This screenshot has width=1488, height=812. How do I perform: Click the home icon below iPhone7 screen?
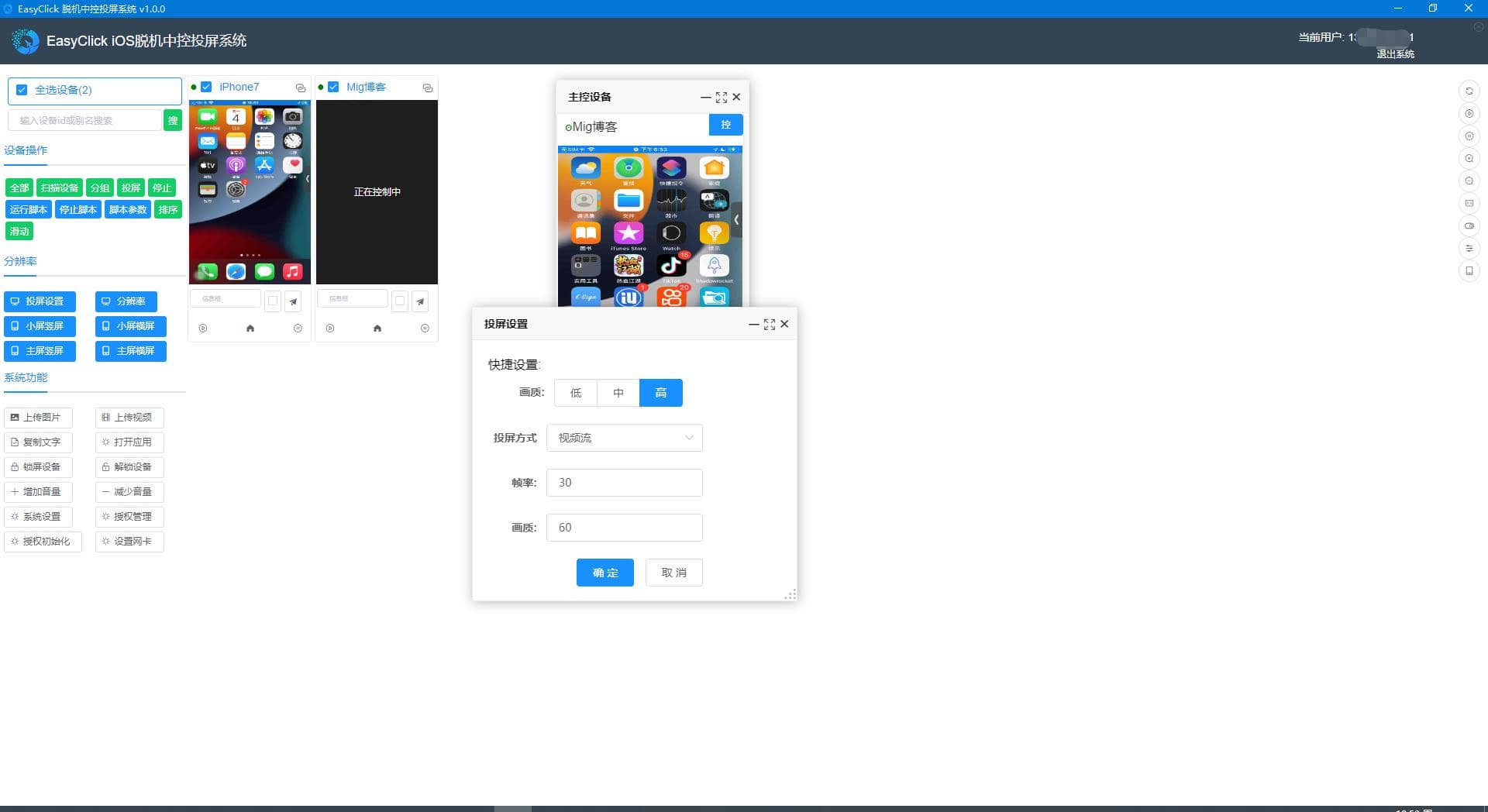[x=250, y=329]
